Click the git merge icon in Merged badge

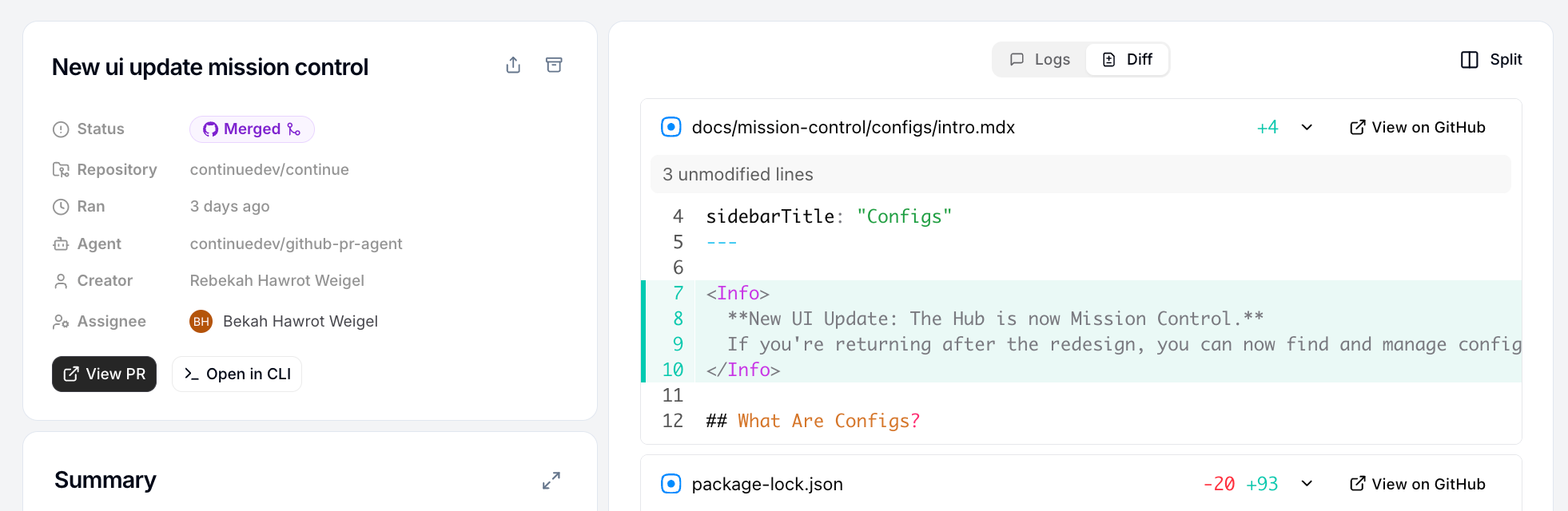click(294, 129)
